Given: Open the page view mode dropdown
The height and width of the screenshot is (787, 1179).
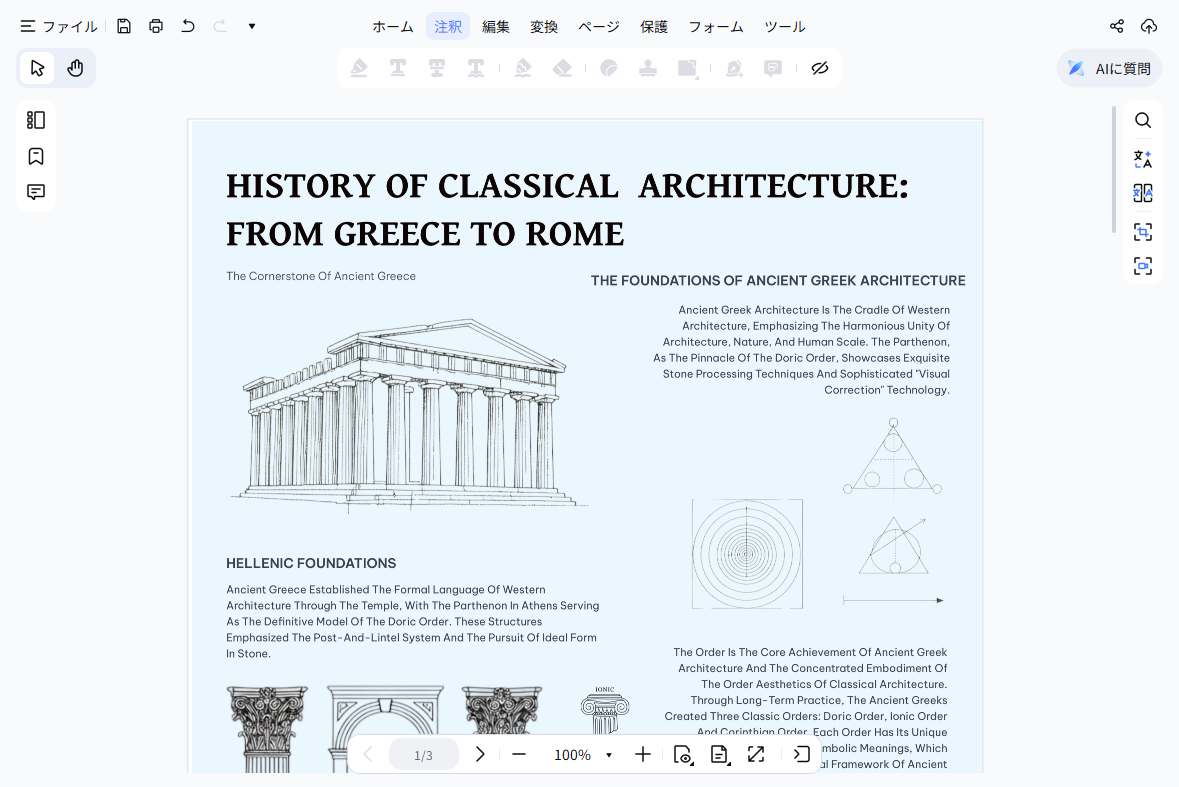Looking at the screenshot, I should pos(683,755).
